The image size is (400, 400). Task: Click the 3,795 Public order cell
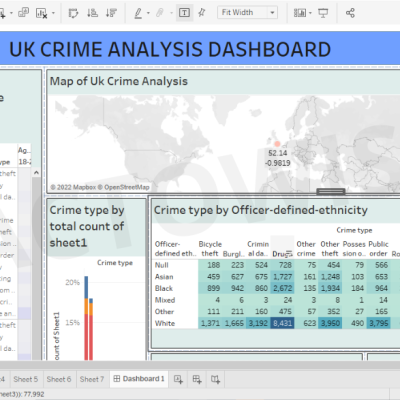pos(378,323)
